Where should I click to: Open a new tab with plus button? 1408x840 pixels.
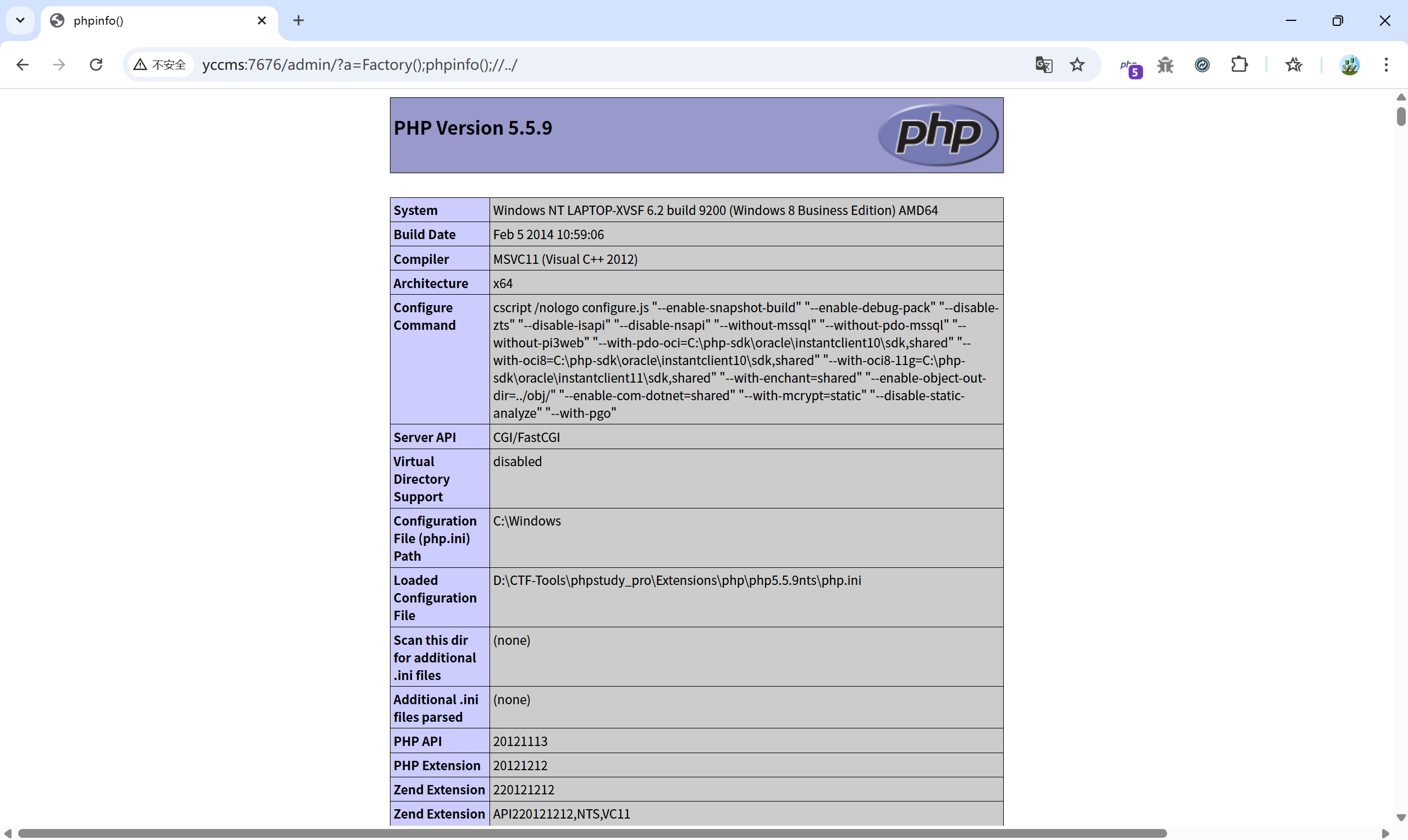[298, 20]
